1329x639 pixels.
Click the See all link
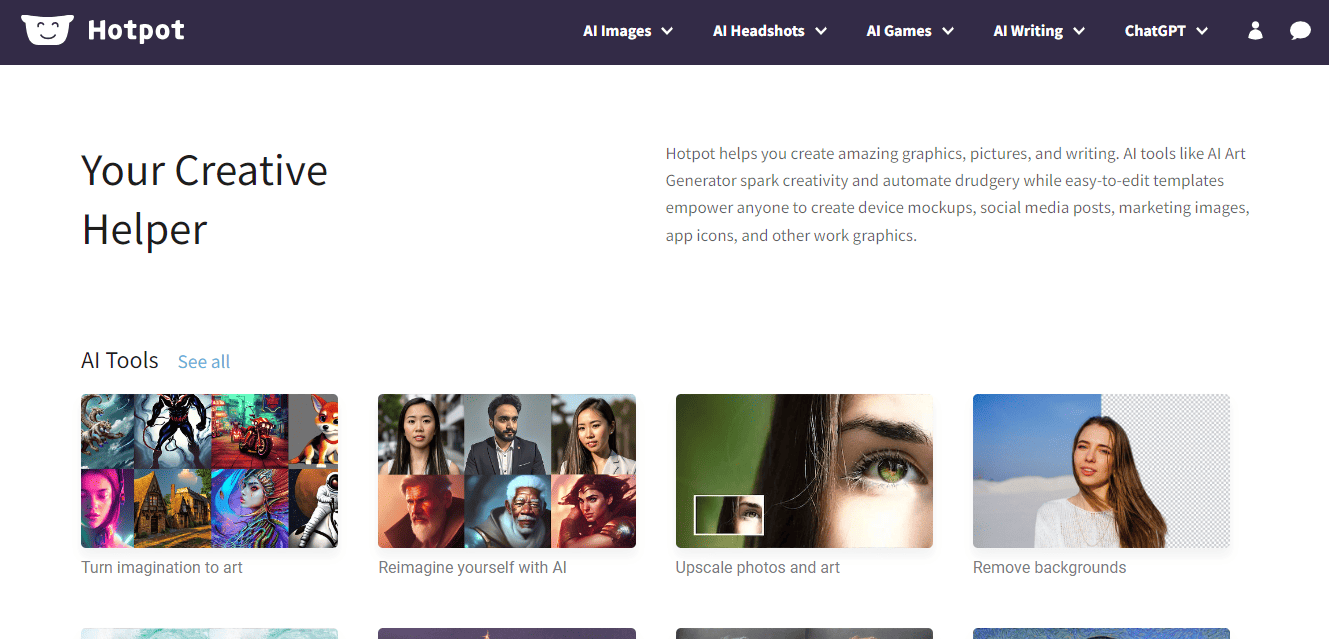(204, 361)
